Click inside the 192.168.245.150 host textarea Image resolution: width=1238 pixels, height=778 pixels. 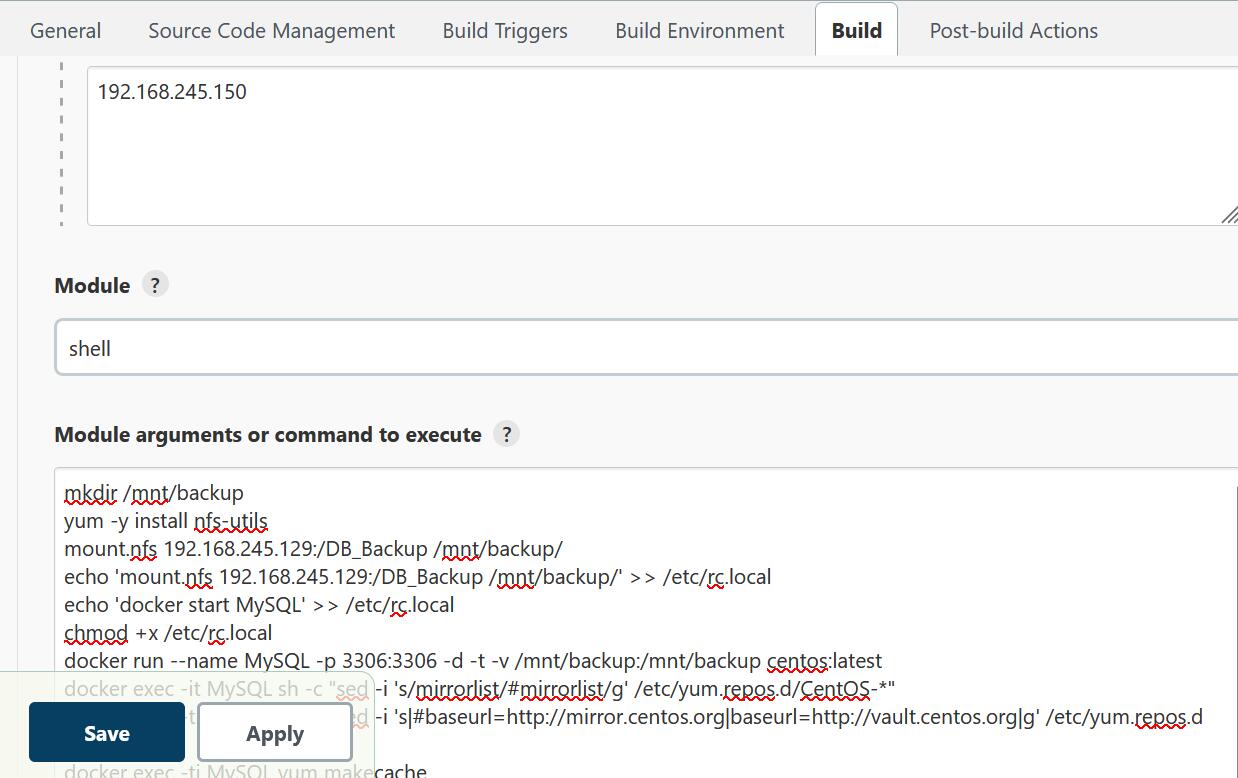pos(662,146)
